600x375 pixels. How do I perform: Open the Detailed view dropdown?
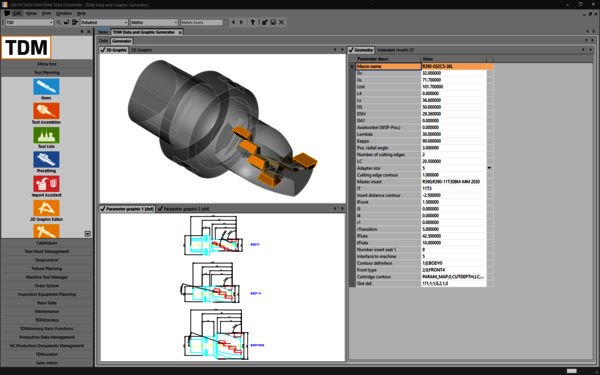click(104, 22)
